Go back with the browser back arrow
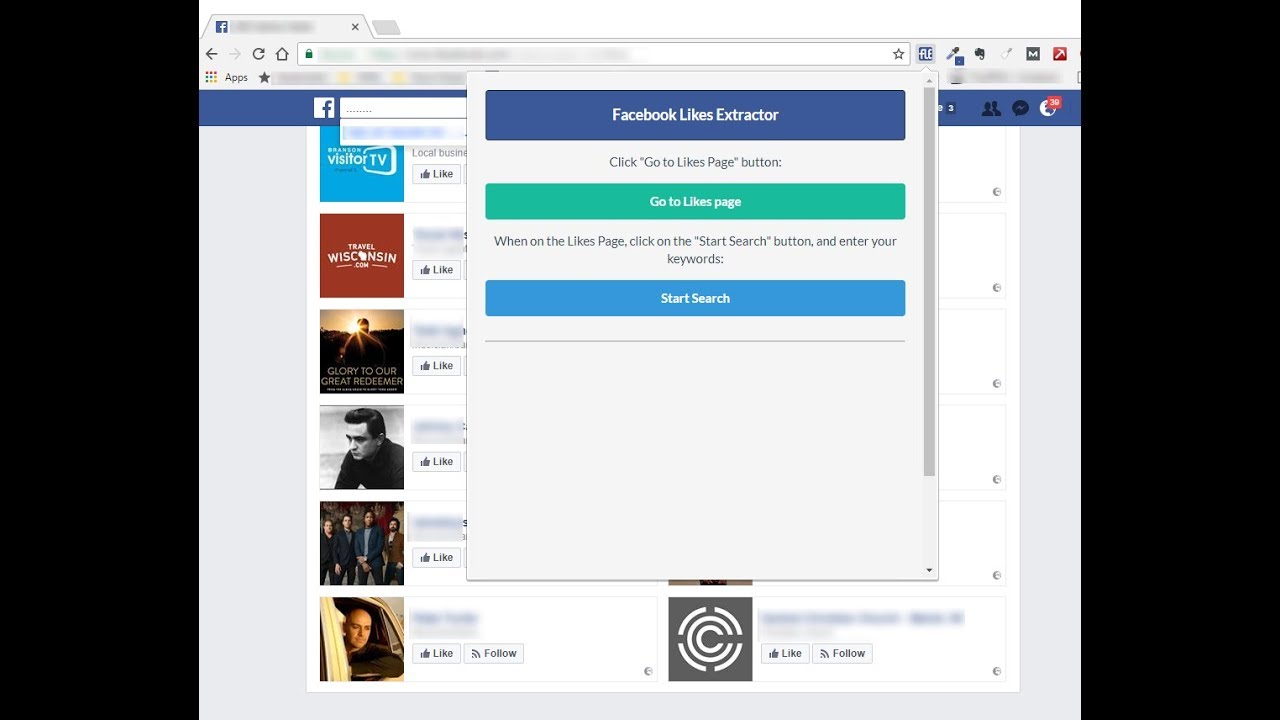Image resolution: width=1280 pixels, height=720 pixels. (x=211, y=54)
